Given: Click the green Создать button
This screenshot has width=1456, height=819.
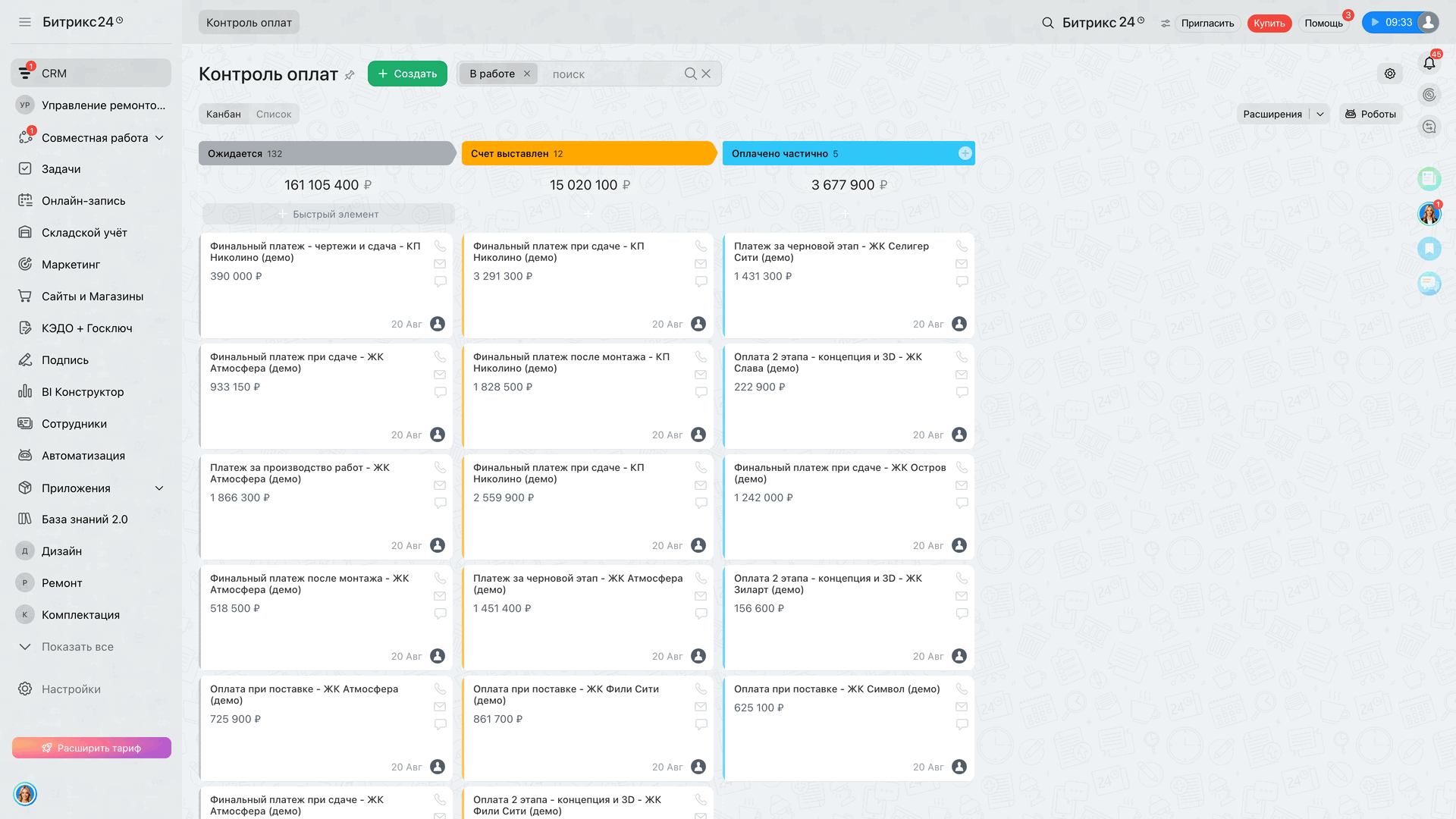Looking at the screenshot, I should point(407,74).
